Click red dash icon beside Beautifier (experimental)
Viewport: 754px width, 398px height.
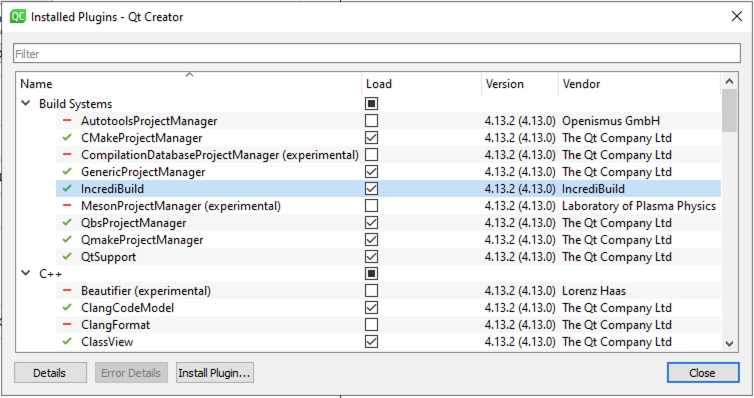coord(67,290)
